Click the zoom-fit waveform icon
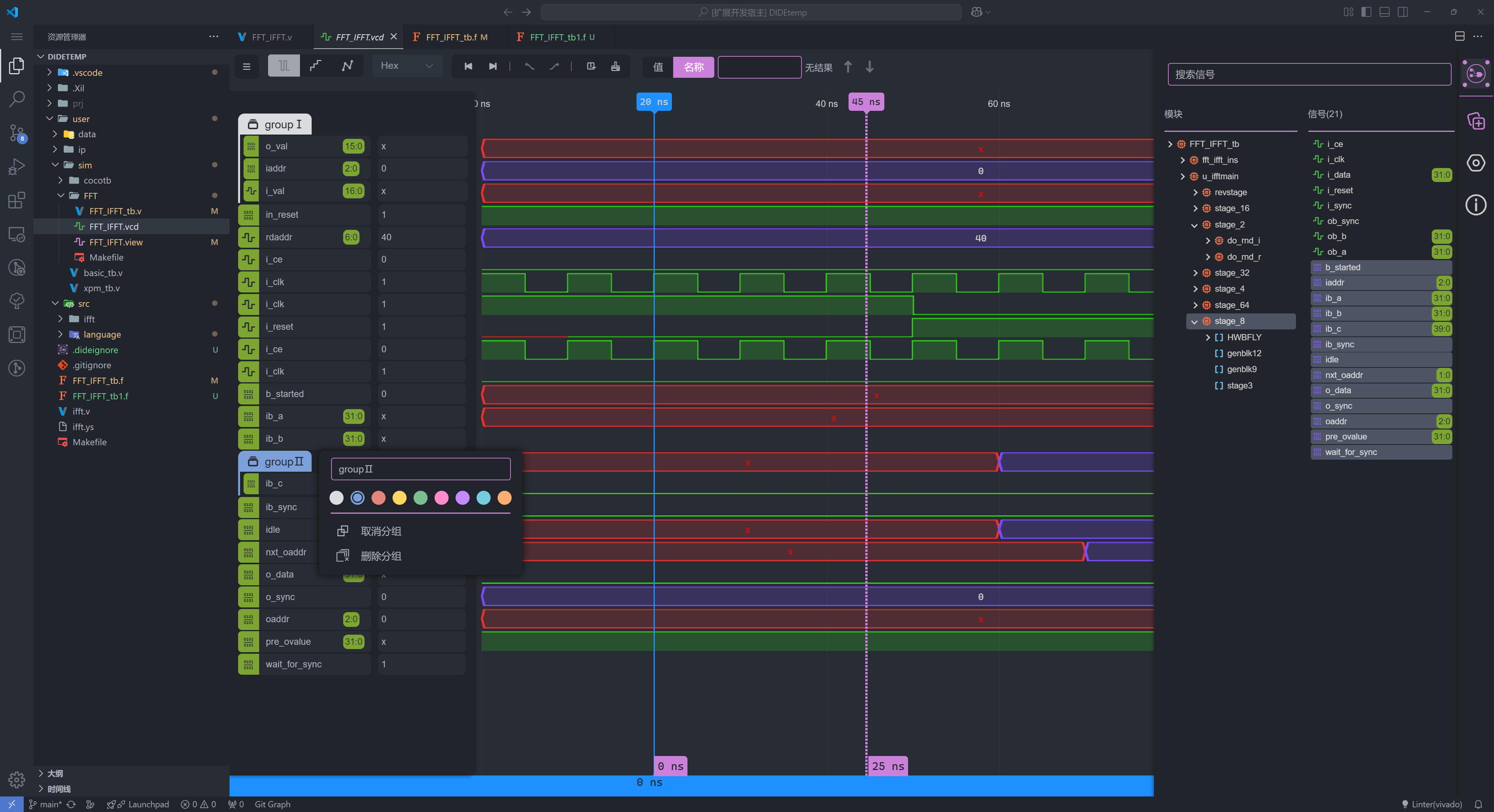 [x=591, y=66]
